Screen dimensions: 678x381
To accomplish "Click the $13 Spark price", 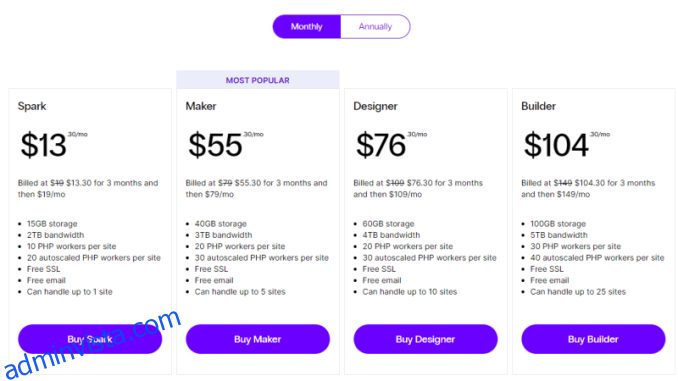I will (x=44, y=145).
